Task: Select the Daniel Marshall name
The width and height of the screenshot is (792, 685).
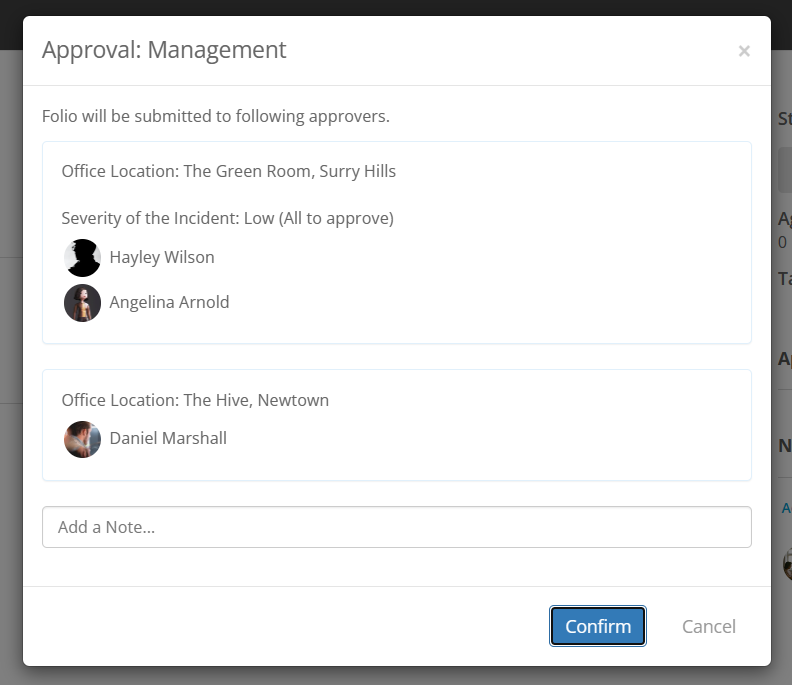Action: (168, 438)
